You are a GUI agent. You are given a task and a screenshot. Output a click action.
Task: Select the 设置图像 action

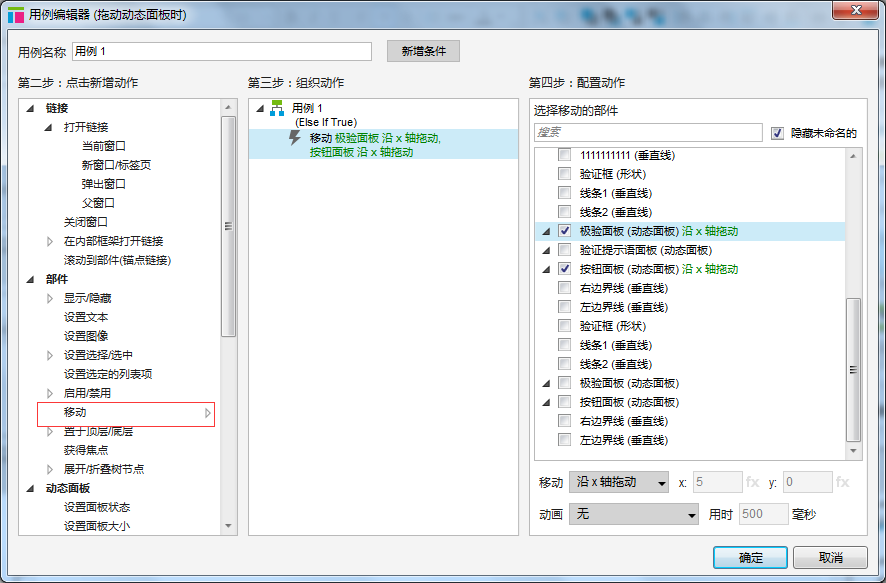click(85, 336)
